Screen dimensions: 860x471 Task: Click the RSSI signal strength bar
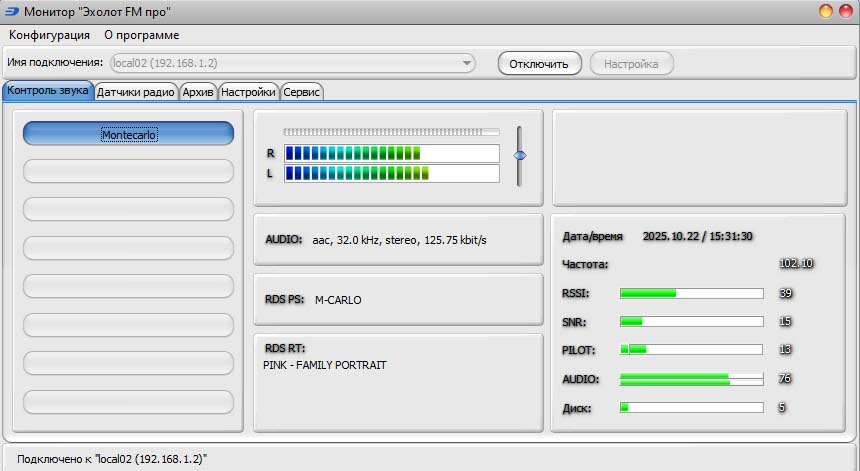tap(691, 293)
